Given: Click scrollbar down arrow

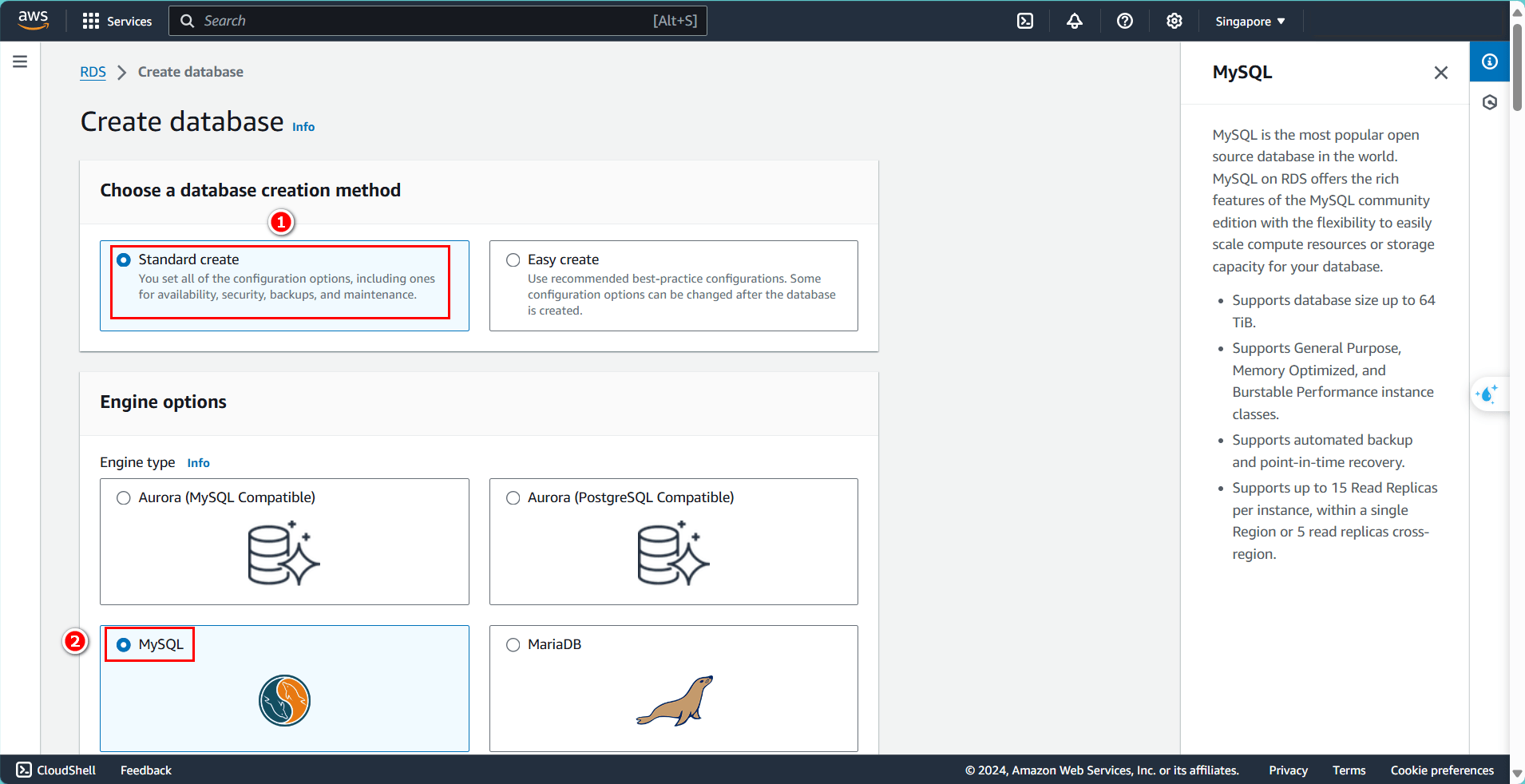Looking at the screenshot, I should [1517, 774].
